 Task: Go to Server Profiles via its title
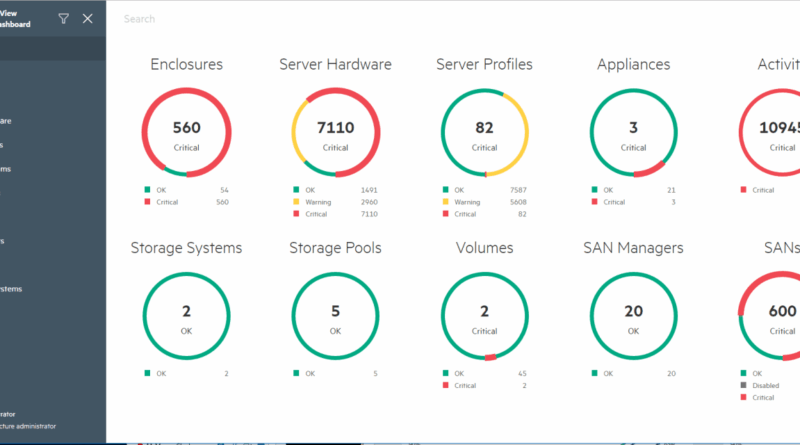point(484,65)
